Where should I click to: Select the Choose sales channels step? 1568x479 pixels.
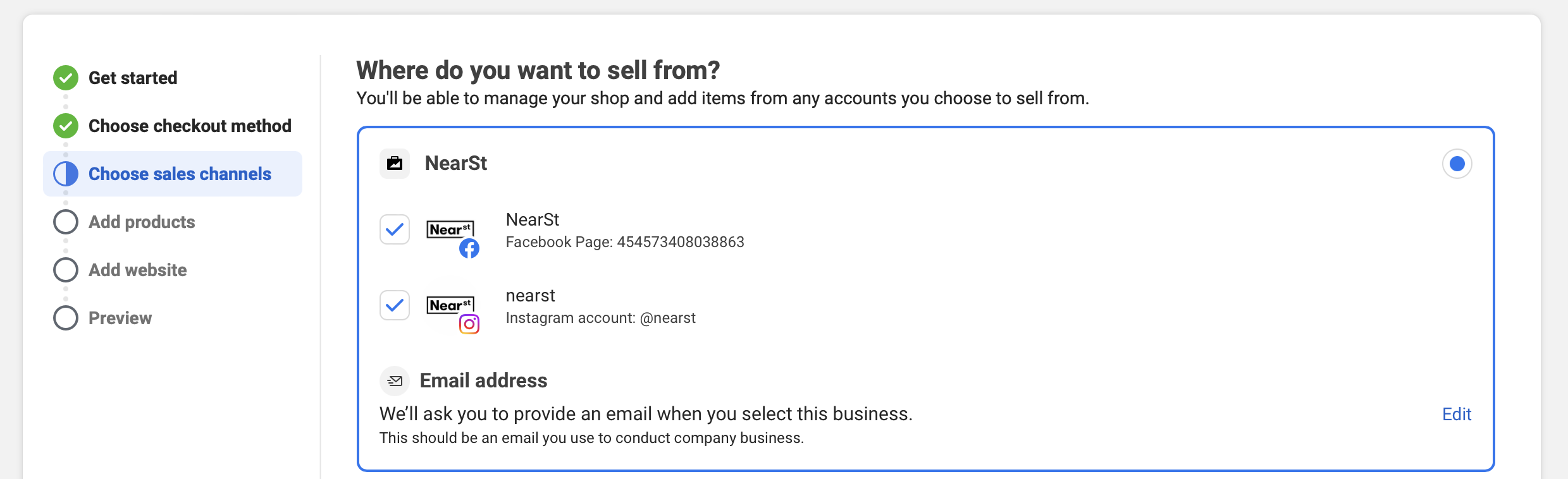point(180,174)
